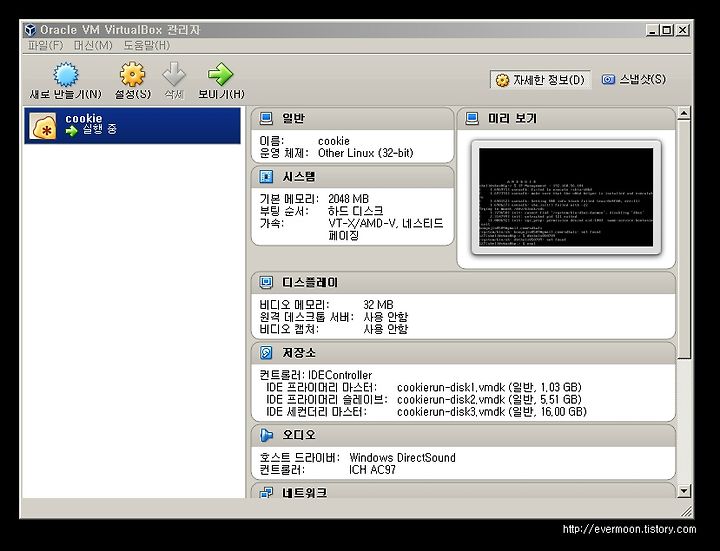Click the New (새로 만들기) toolbar icon
This screenshot has height=551, width=720.
click(66, 74)
